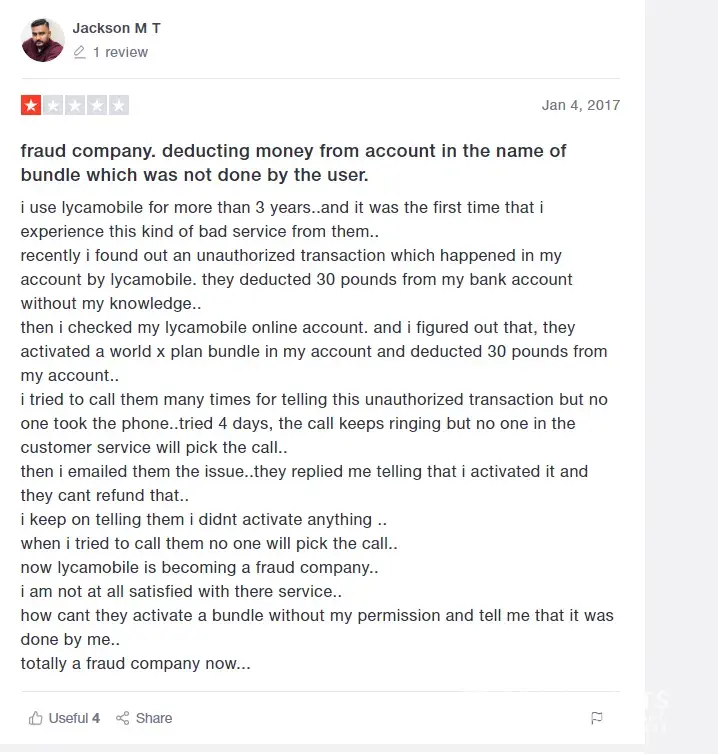Click the final line 'totally a fraud company now'

click(135, 663)
